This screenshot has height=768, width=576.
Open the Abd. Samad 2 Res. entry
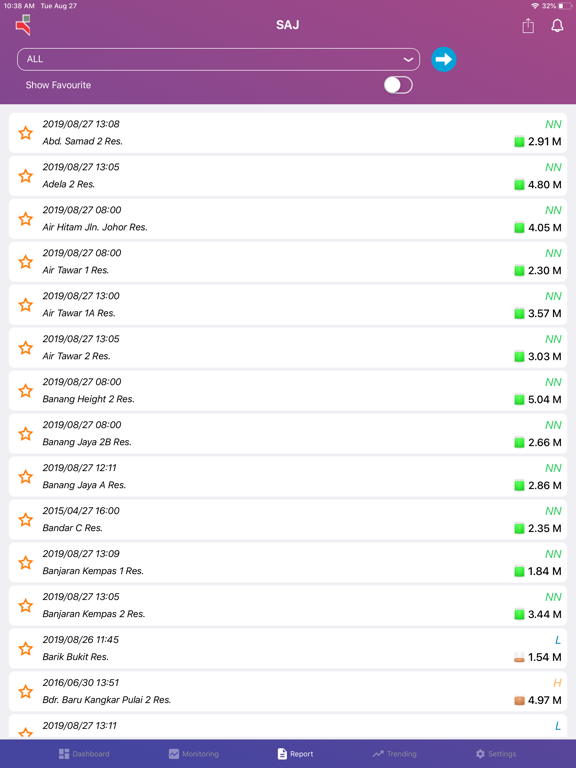click(x=288, y=133)
